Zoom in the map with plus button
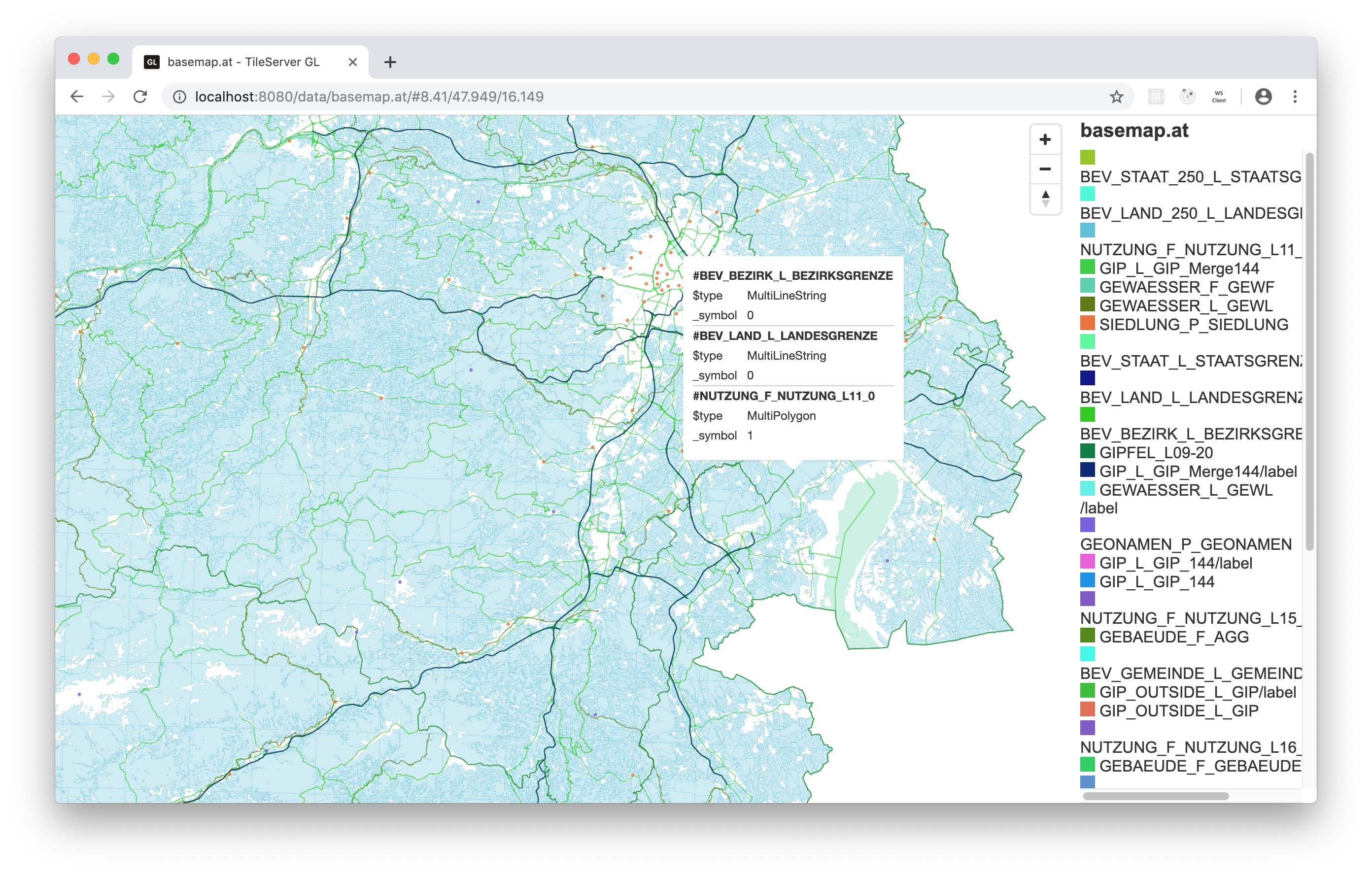Screen dimensions: 1372x876 (x=1045, y=139)
